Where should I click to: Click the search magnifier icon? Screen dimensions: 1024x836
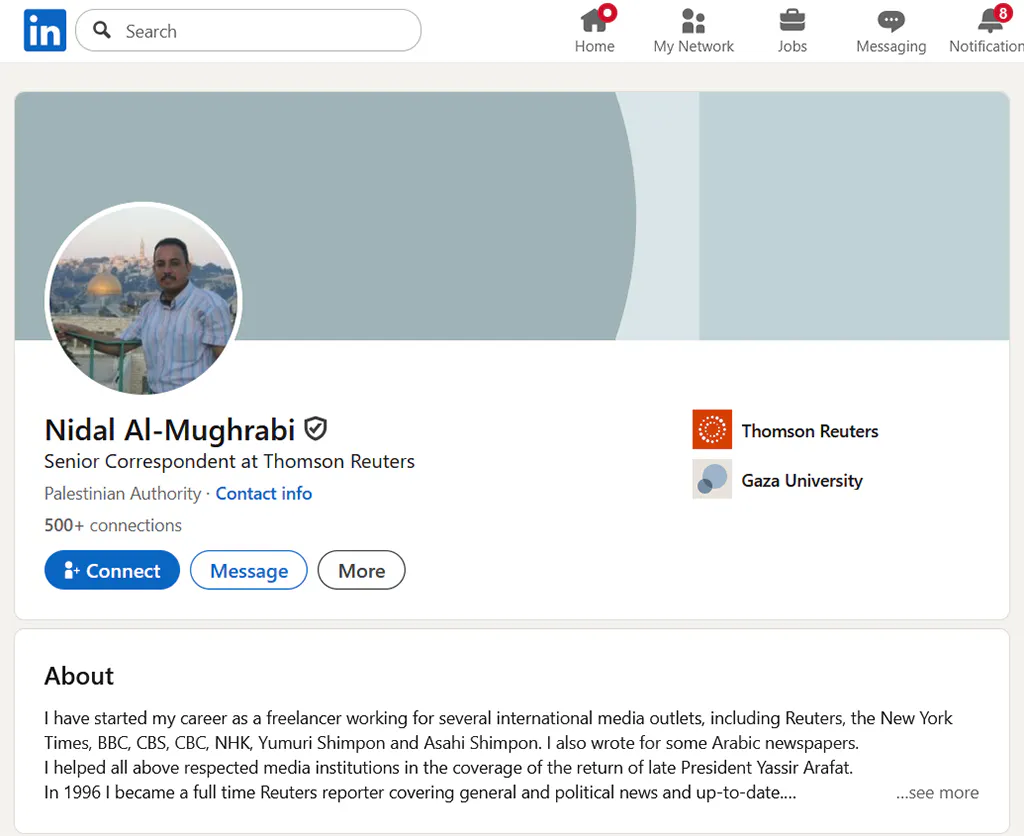pos(101,30)
